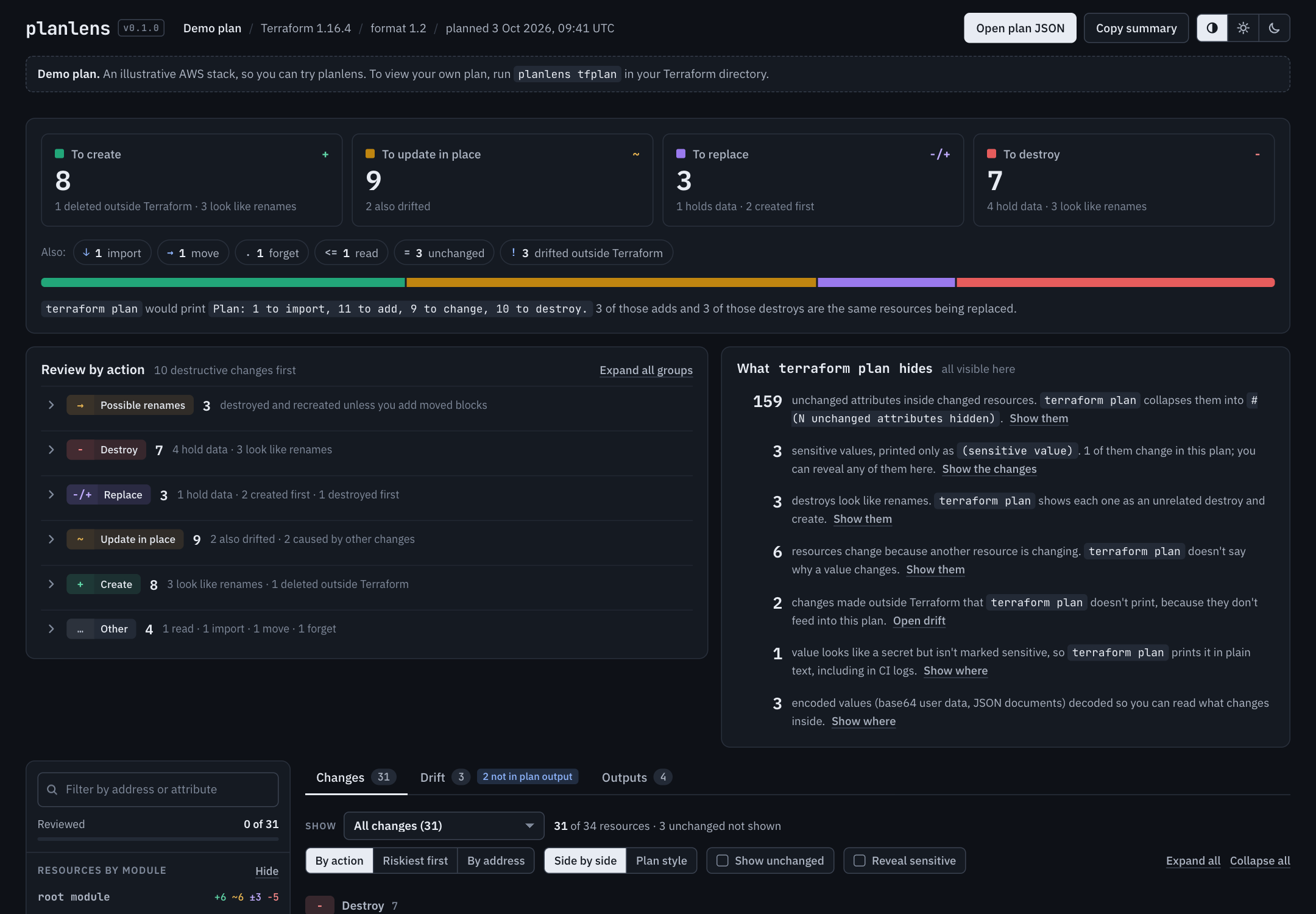Click the v0.1.0 version badge

[x=141, y=28]
